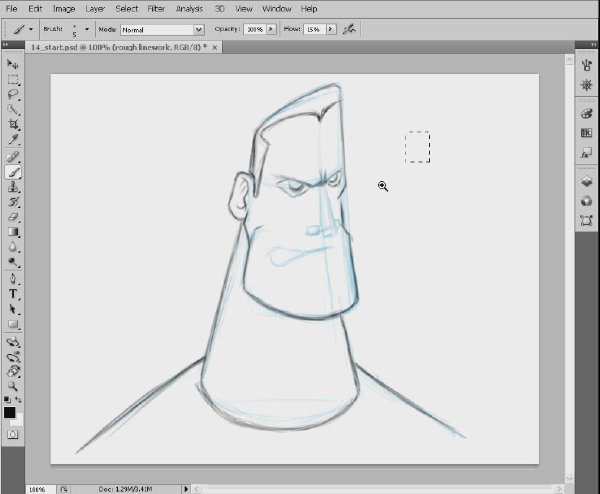Open the Window menu
Image resolution: width=600 pixels, height=494 pixels.
click(277, 8)
